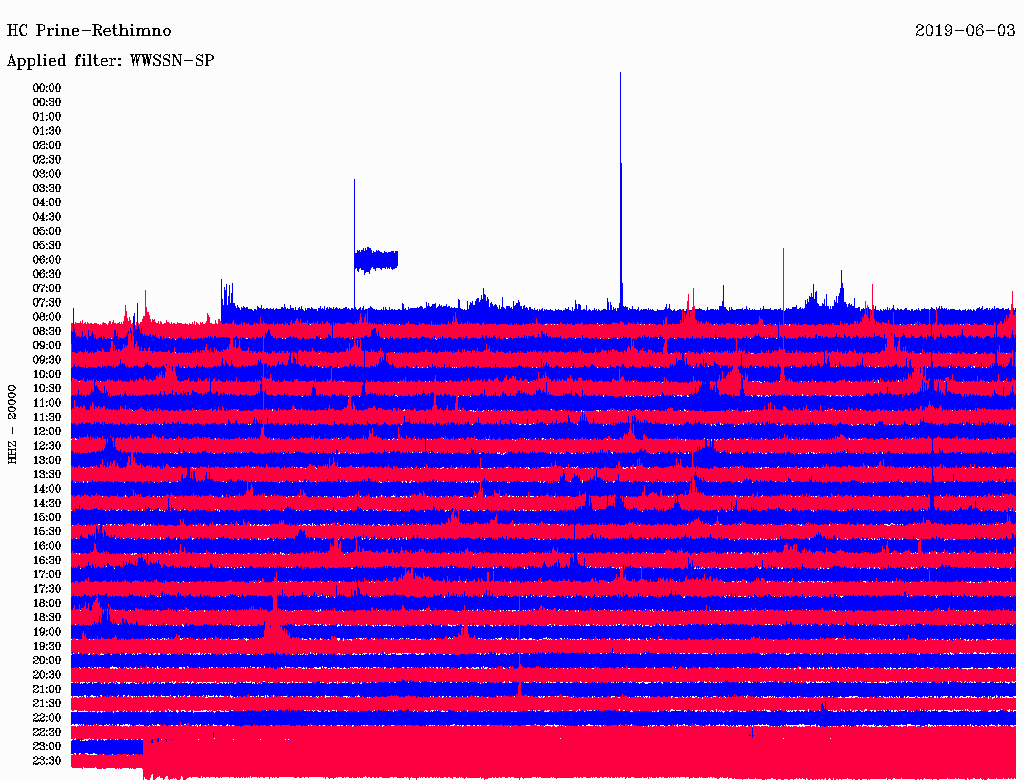Select the 05:30 time label
Viewport: 1024px width, 780px height.
pos(46,245)
